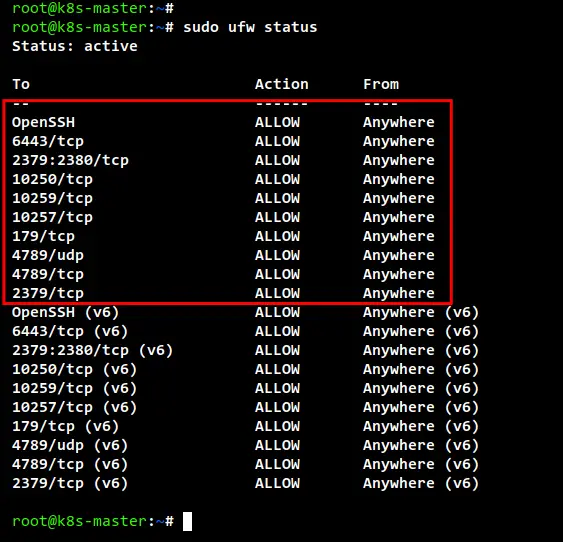This screenshot has height=542, width=563.
Task: Click ALLOW next to 4789/tcp IPv4 rule
Action: (x=277, y=275)
